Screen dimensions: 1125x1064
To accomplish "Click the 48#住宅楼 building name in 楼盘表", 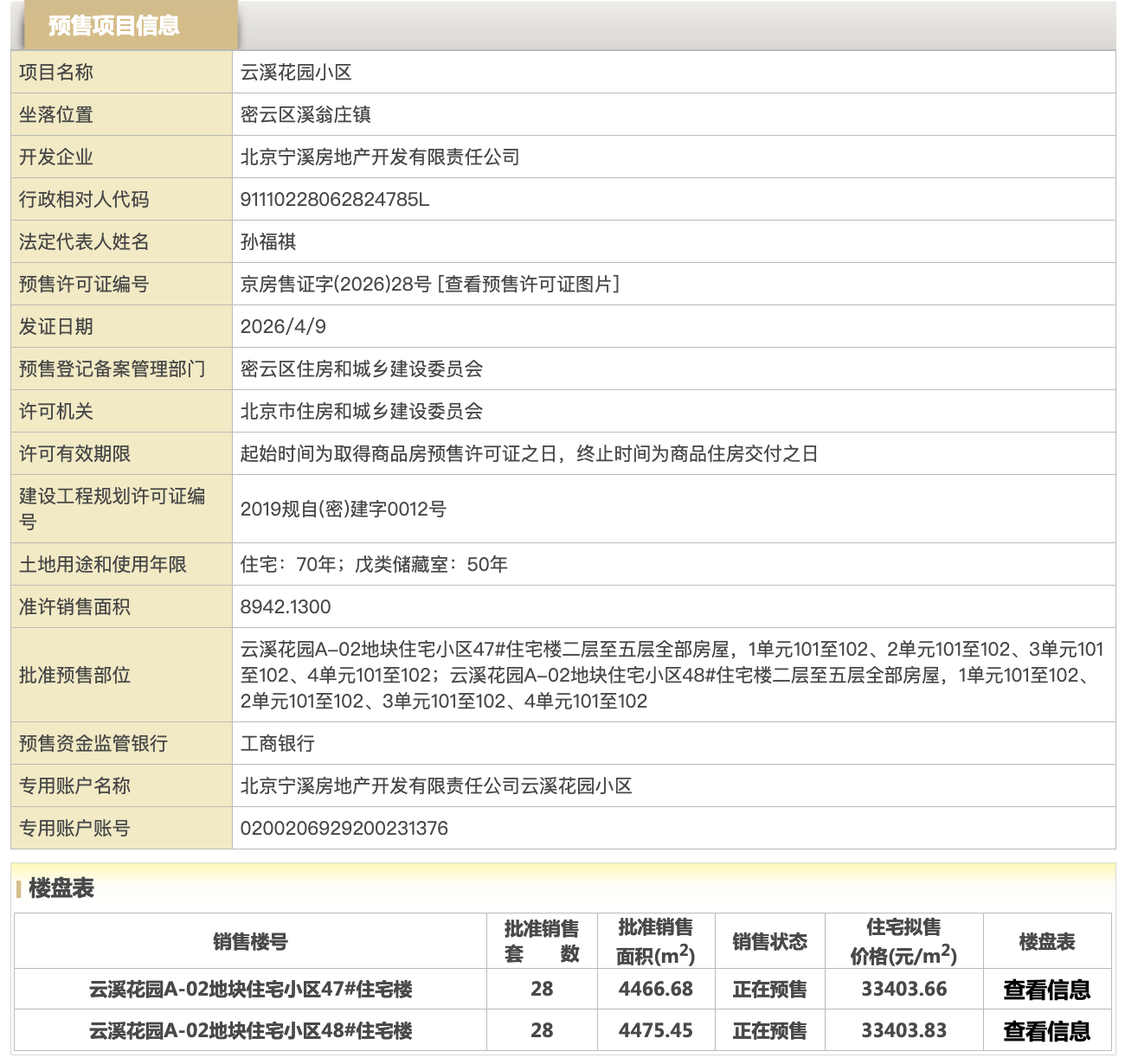I will (x=250, y=1031).
